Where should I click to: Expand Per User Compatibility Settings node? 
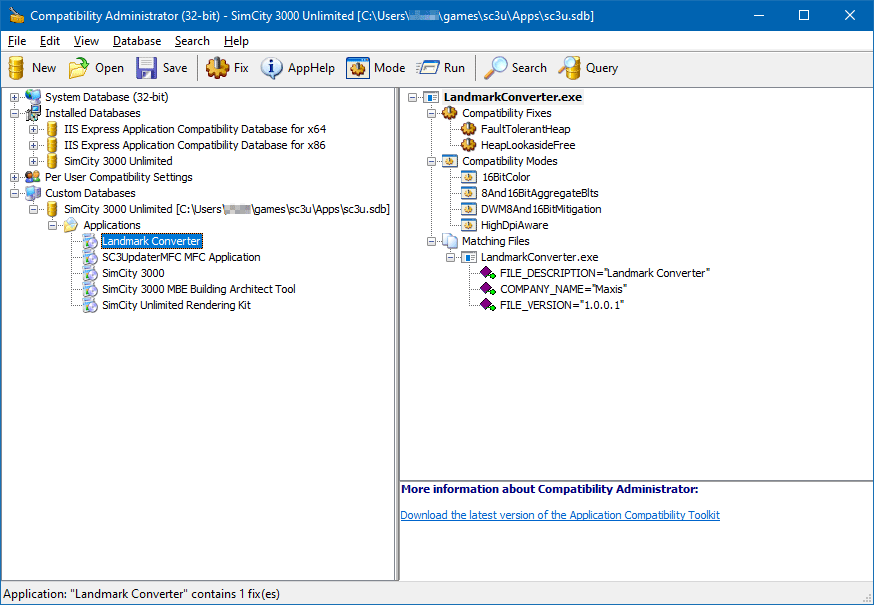click(14, 178)
